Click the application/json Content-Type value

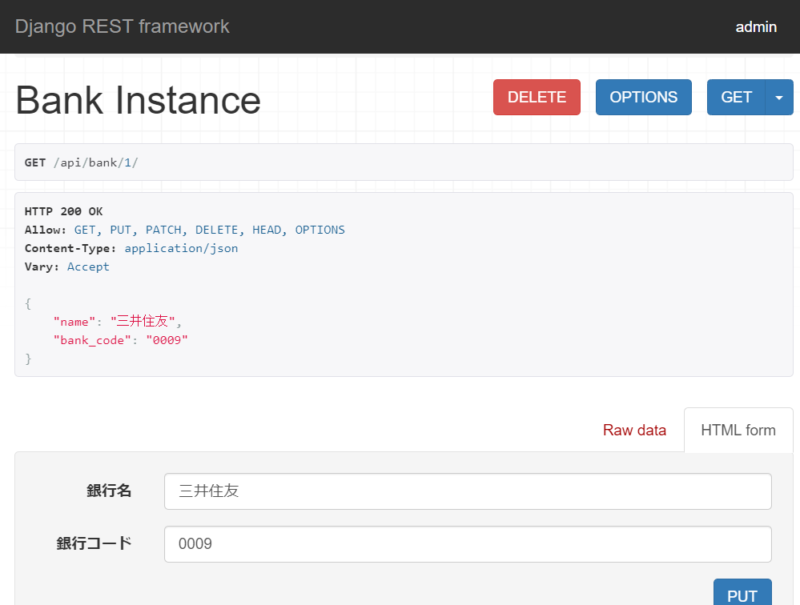click(181, 248)
